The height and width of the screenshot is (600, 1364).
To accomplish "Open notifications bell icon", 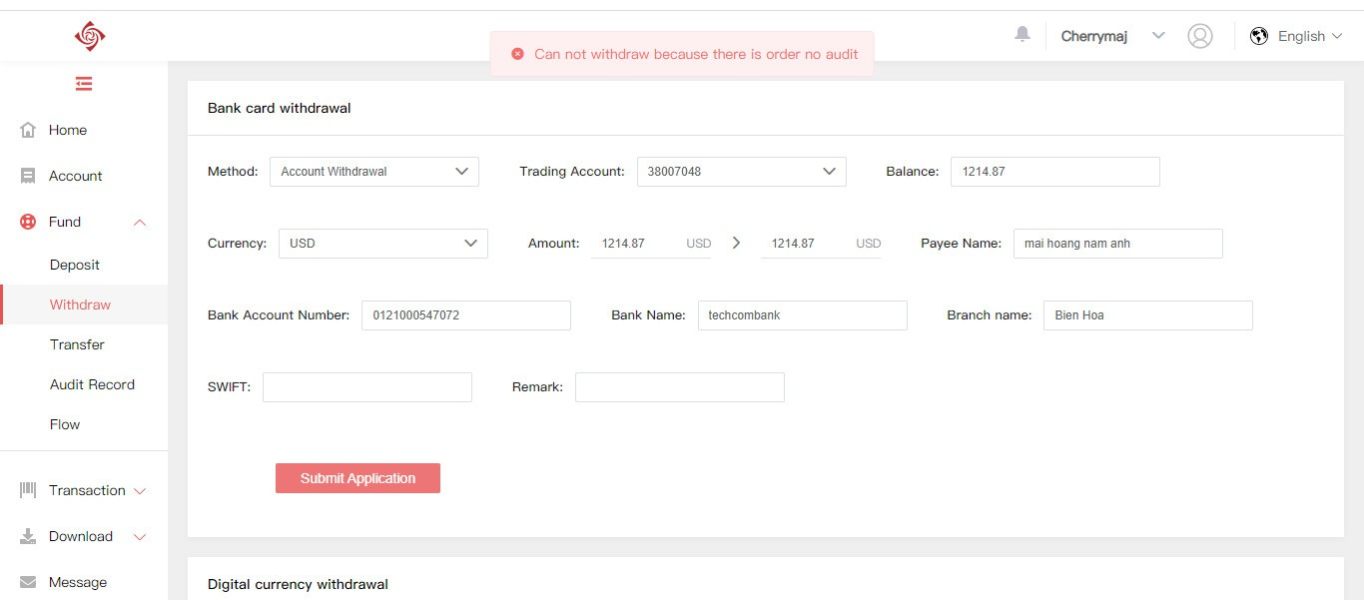I will (x=1022, y=35).
